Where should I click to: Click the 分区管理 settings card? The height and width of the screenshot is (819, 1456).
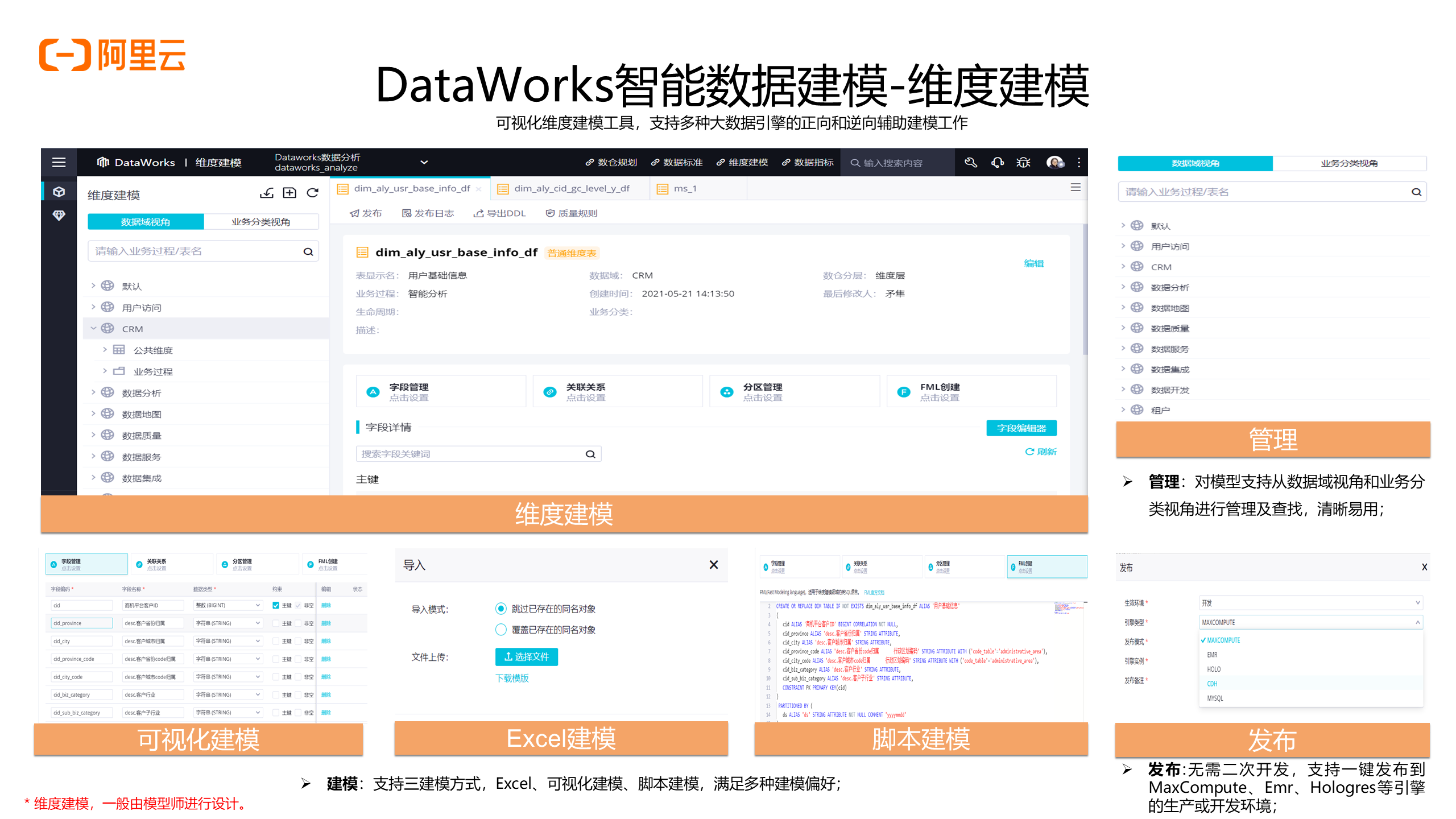coord(794,391)
